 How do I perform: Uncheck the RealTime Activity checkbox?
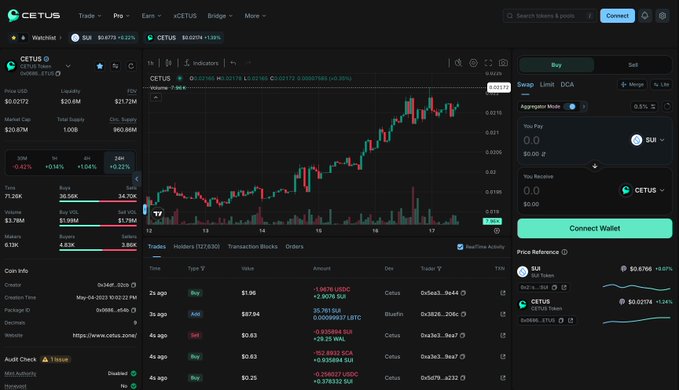(460, 247)
